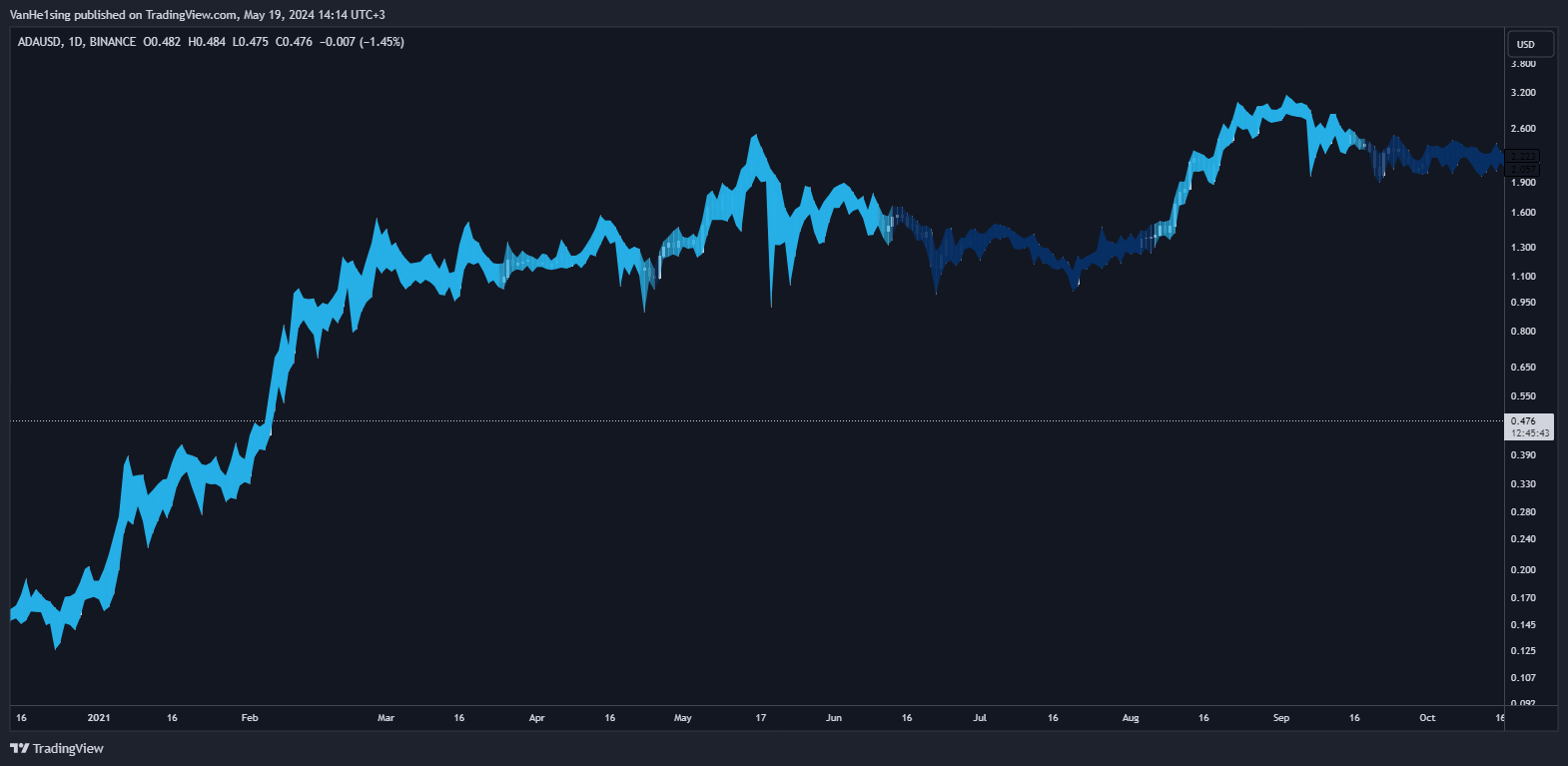Click the 0.145 price axis label
The height and width of the screenshot is (766, 1568).
click(x=1523, y=625)
